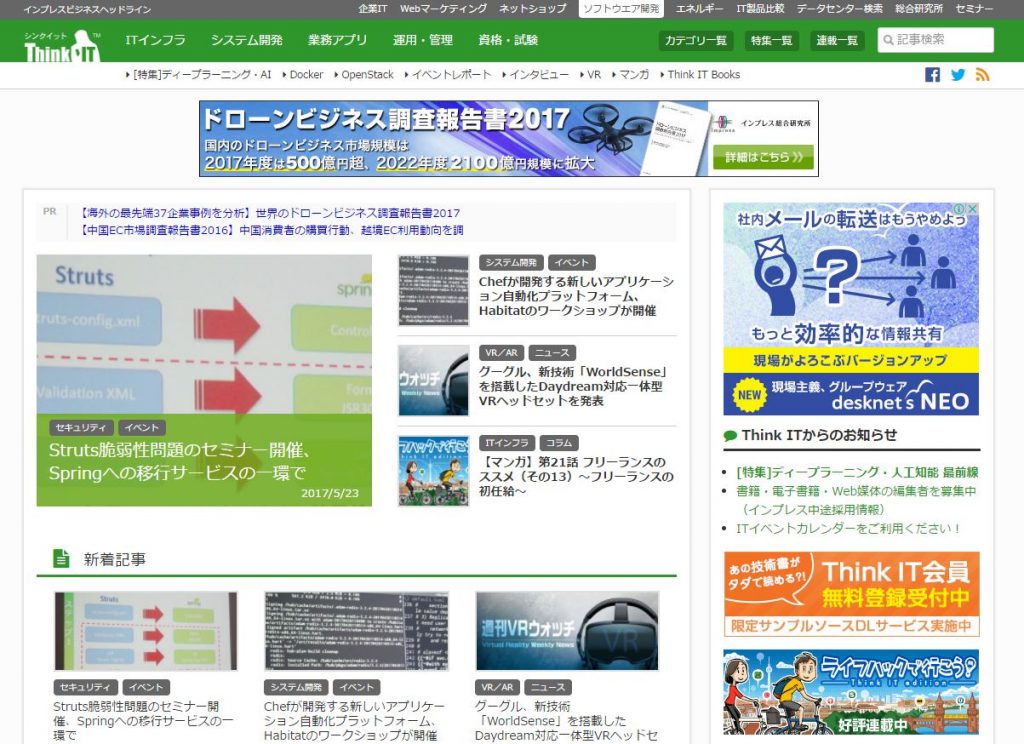Screen dimensions: 1024x744
Task: Focus the 記事検索 search field
Action: (935, 40)
